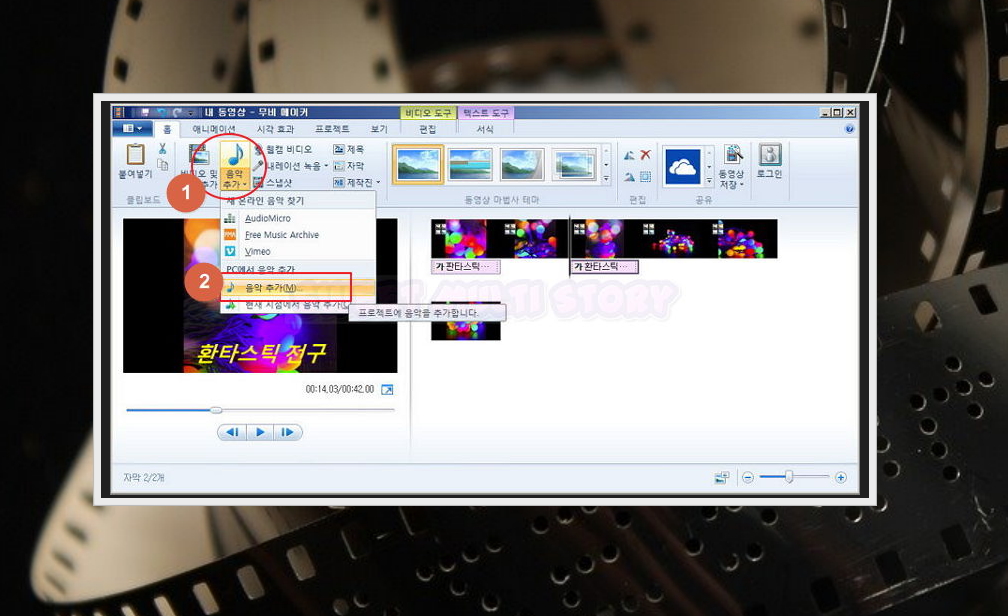
Task: Click the Play button under preview
Action: [x=260, y=432]
